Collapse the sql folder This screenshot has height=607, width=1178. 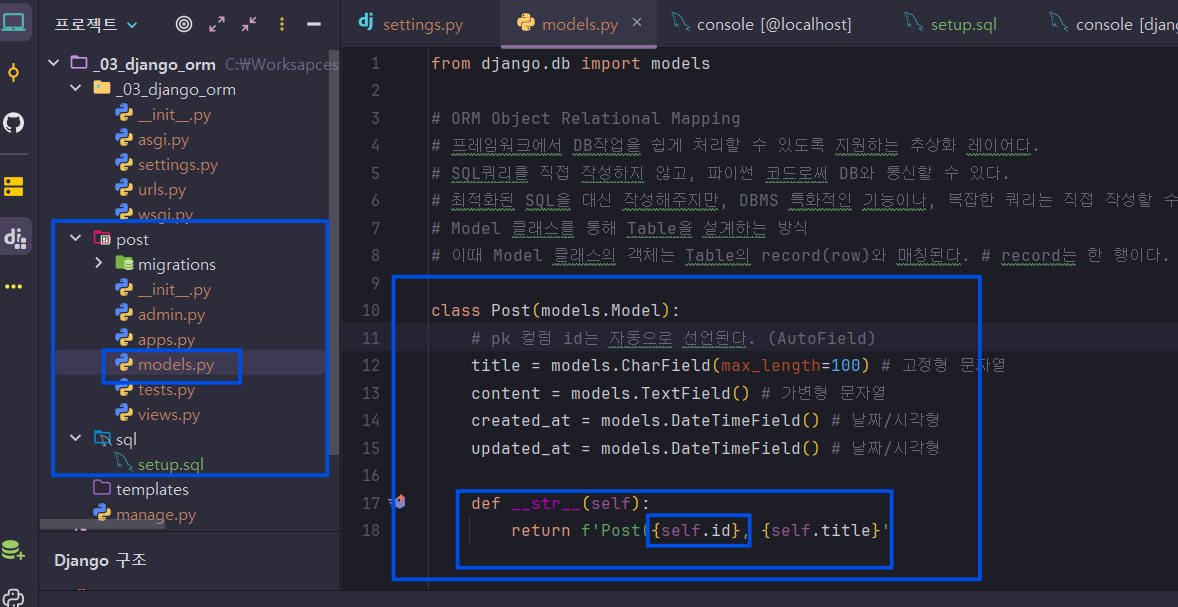(x=75, y=439)
